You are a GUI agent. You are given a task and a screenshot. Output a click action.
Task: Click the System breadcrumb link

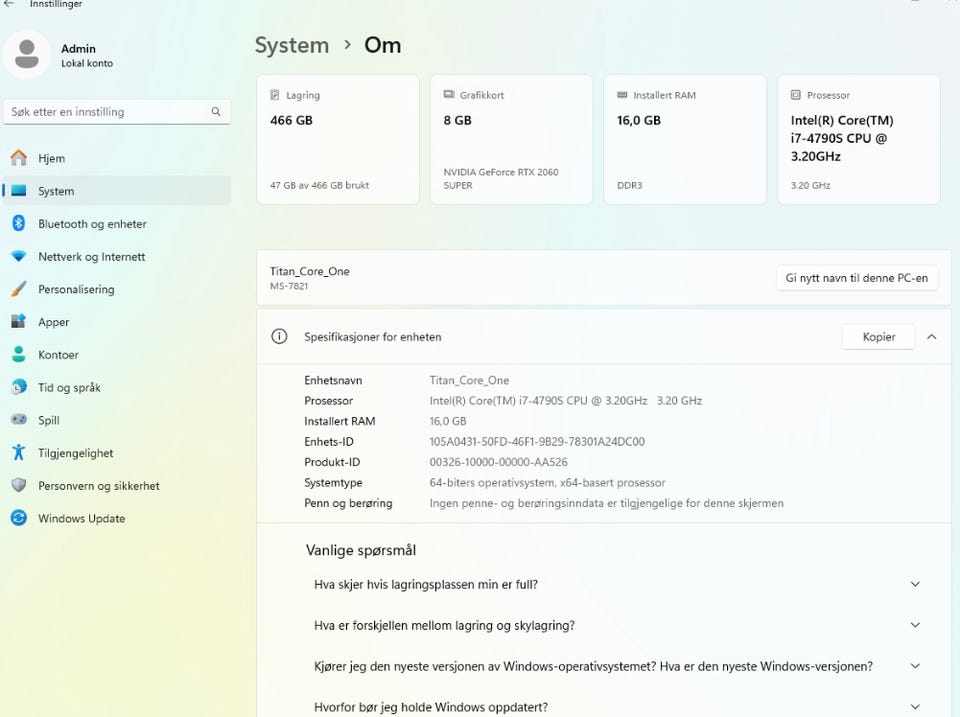point(291,45)
